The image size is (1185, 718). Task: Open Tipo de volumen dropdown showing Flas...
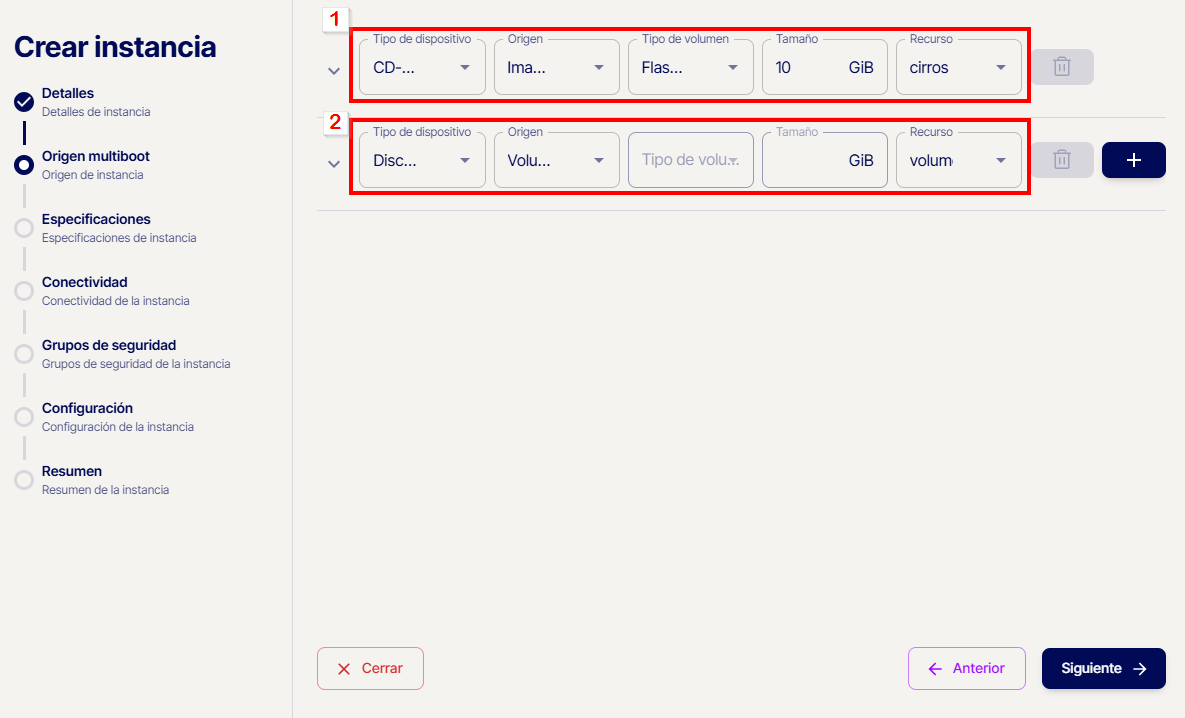[690, 68]
